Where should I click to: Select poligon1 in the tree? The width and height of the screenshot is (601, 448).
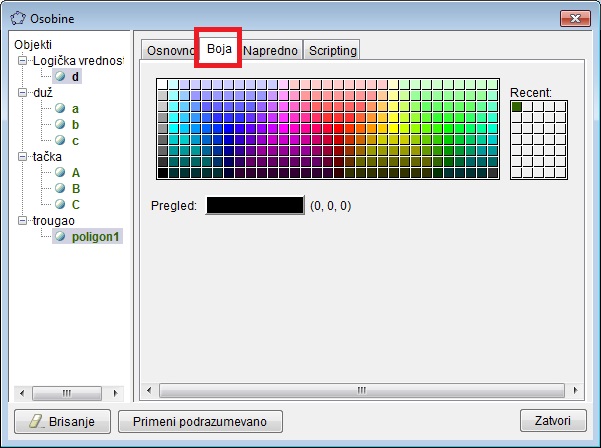pos(95,237)
